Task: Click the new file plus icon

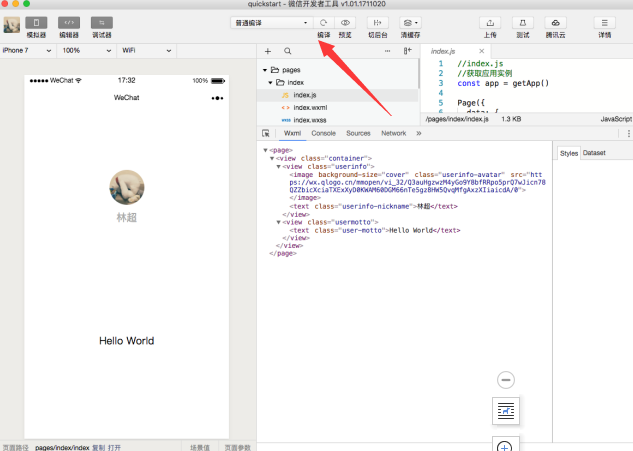Action: click(x=268, y=50)
